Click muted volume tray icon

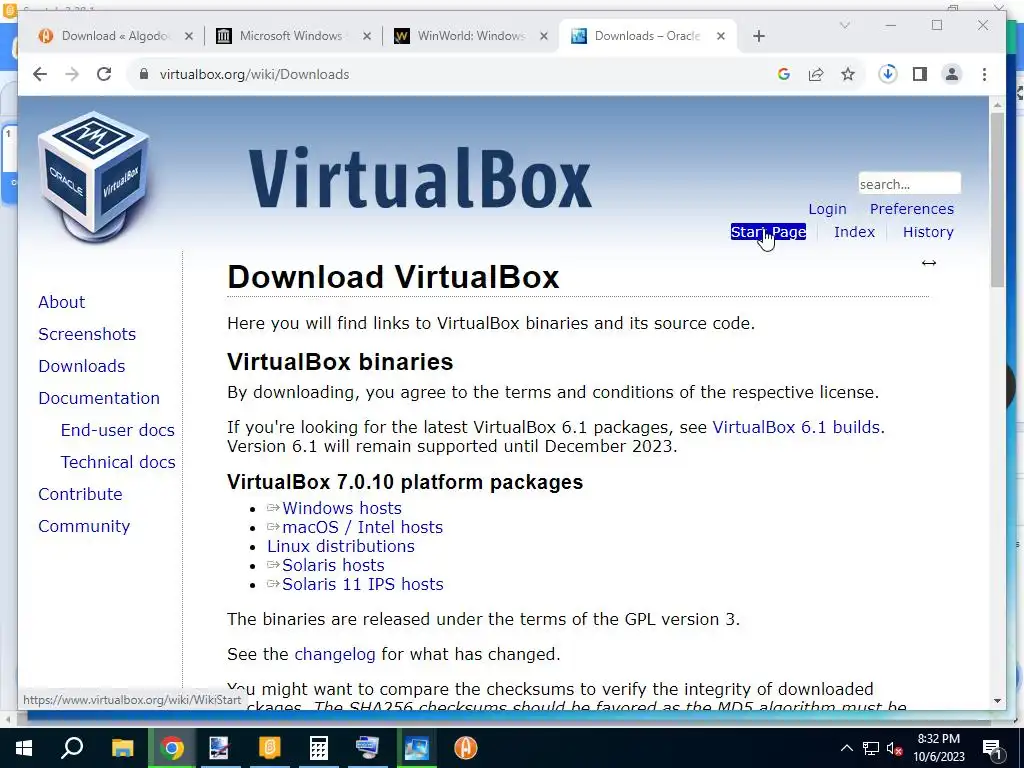click(894, 749)
